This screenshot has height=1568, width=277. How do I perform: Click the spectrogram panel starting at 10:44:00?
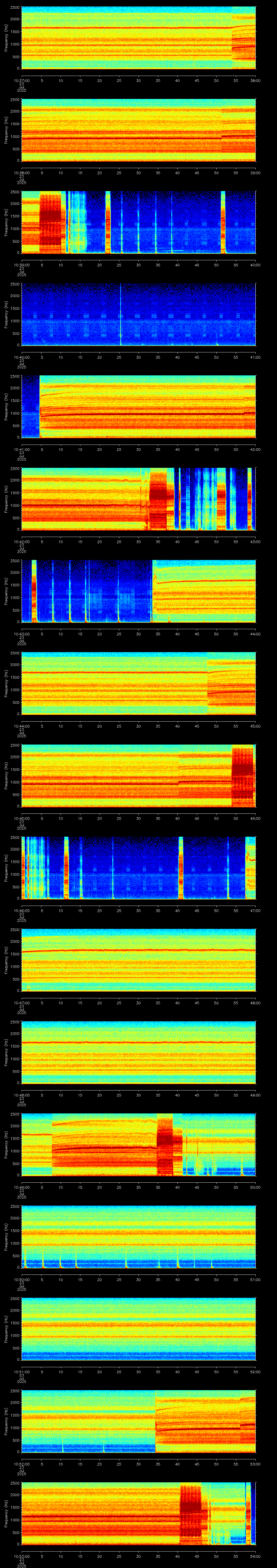(x=138, y=683)
